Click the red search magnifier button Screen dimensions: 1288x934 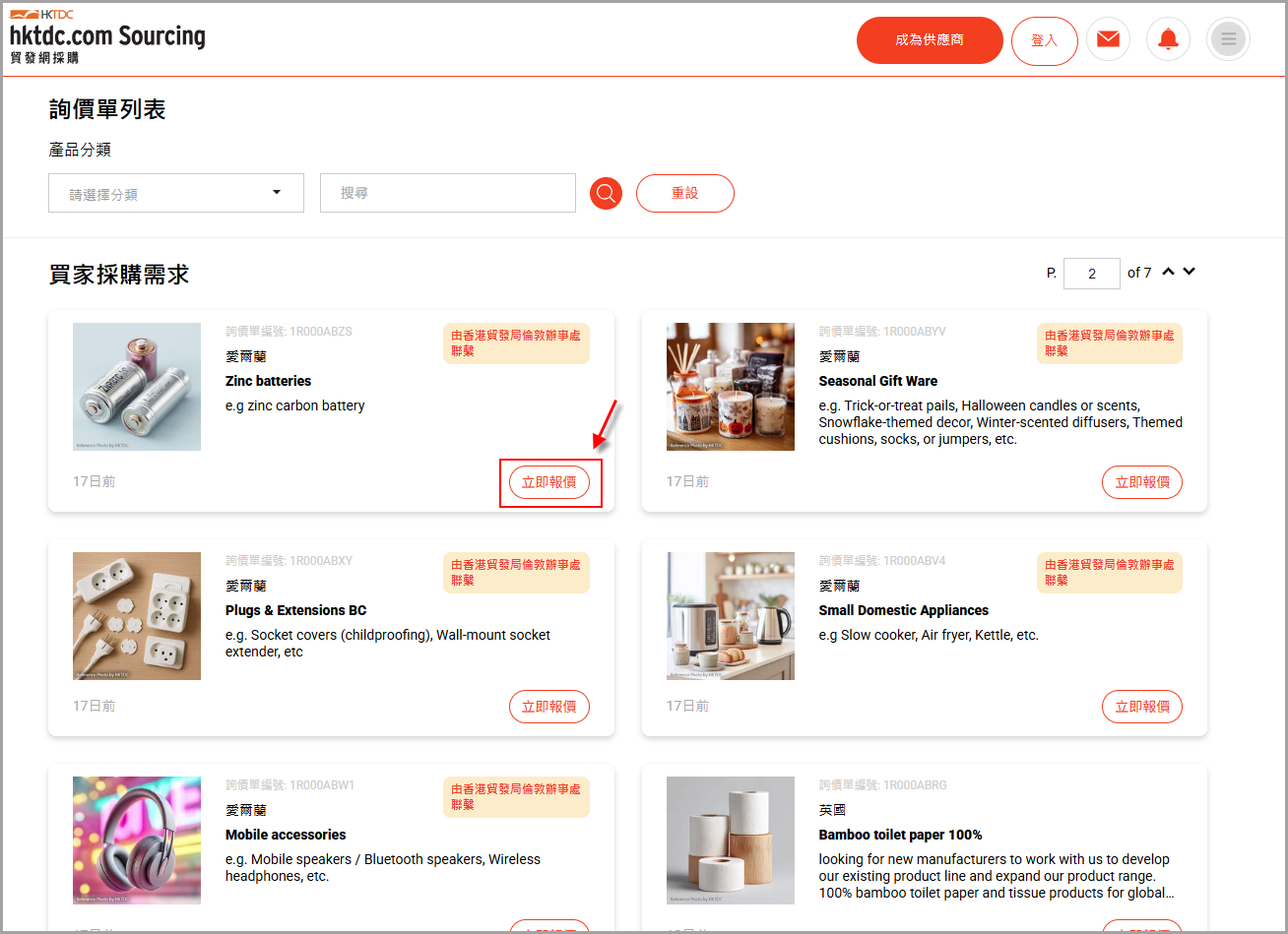point(606,193)
